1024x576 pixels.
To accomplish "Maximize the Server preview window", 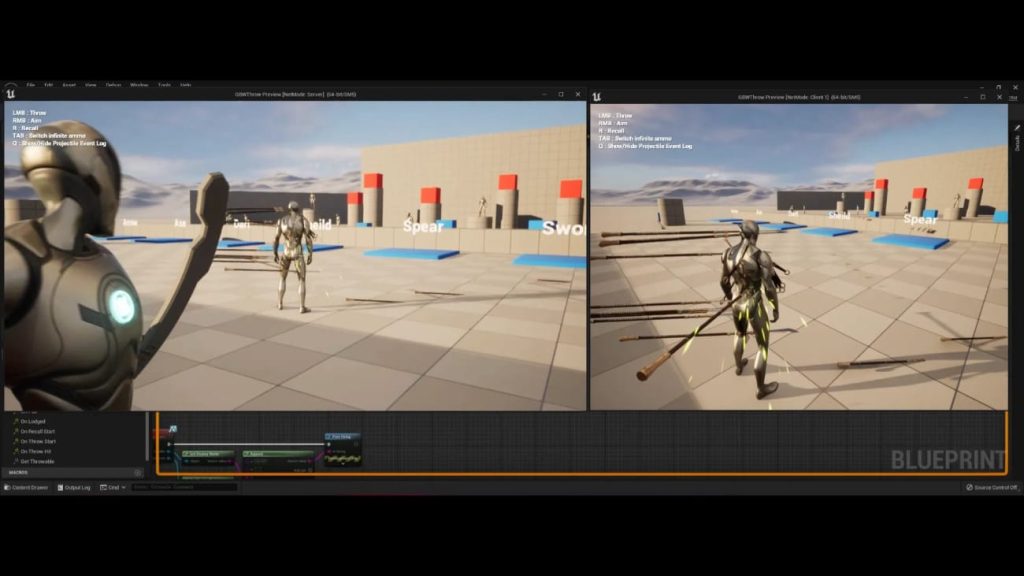I will pyautogui.click(x=561, y=94).
